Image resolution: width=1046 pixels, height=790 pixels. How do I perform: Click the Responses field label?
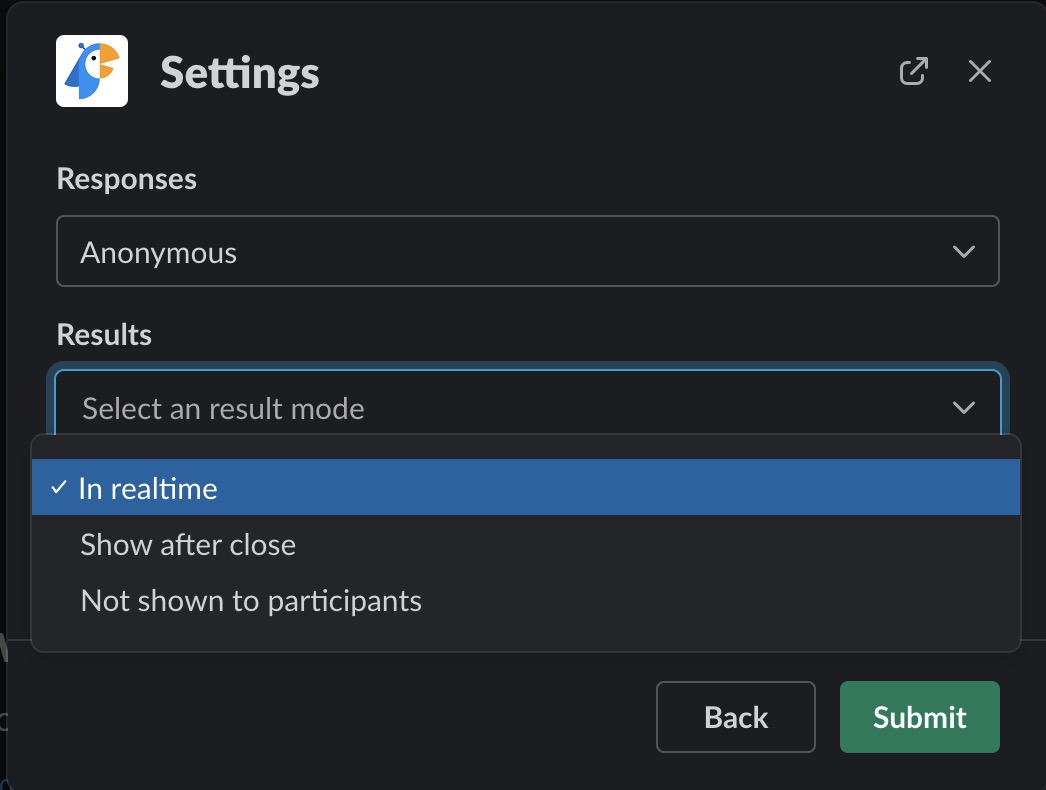(127, 179)
